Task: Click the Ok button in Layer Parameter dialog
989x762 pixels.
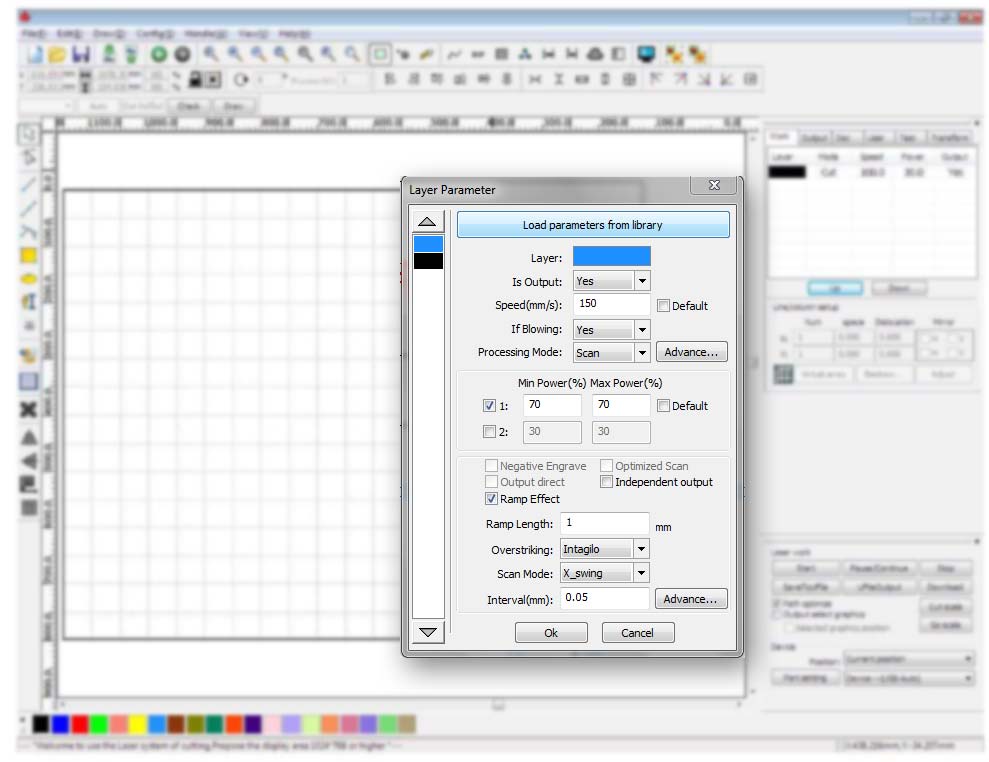Action: (x=551, y=632)
